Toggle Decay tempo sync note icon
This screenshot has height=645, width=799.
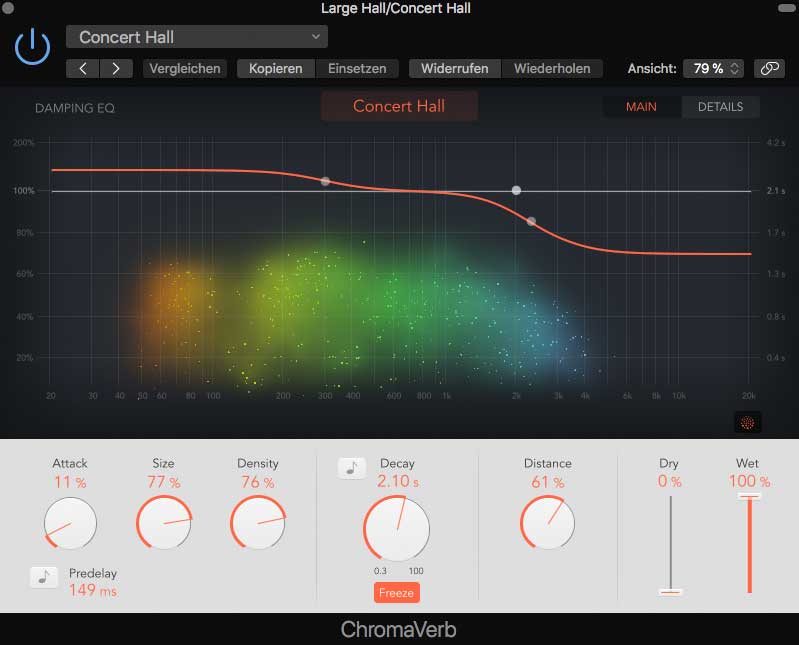[x=351, y=467]
